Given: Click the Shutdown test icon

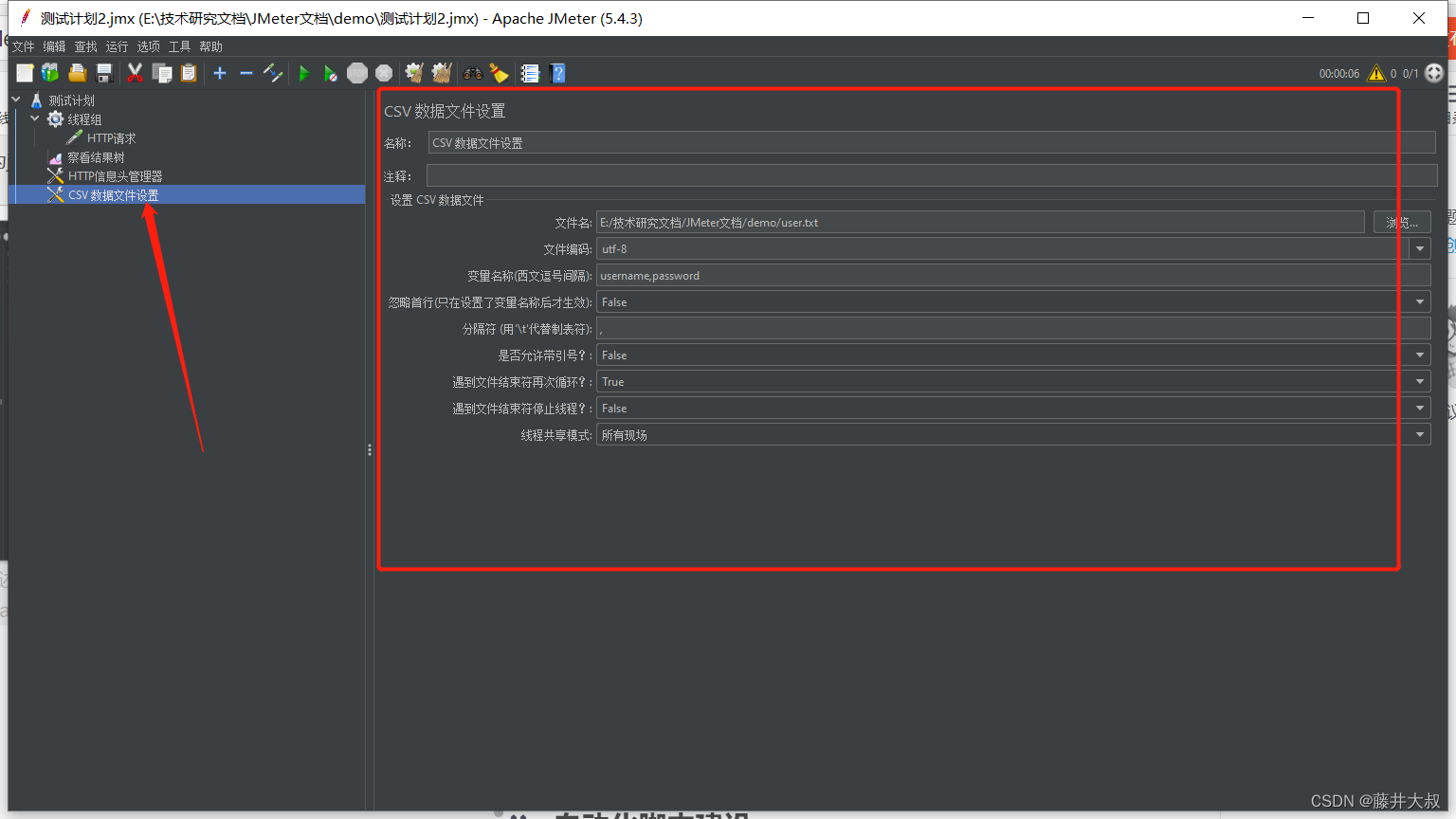Looking at the screenshot, I should coord(384,73).
